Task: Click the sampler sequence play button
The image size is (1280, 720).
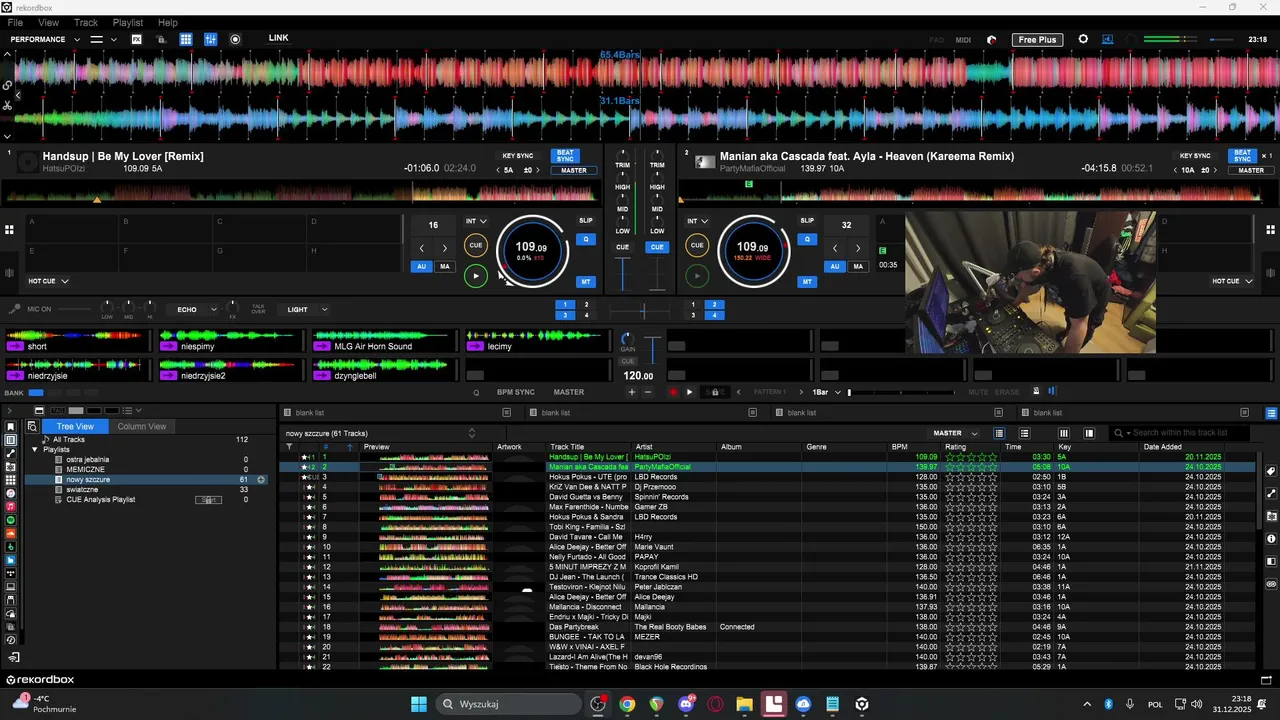Action: [689, 392]
